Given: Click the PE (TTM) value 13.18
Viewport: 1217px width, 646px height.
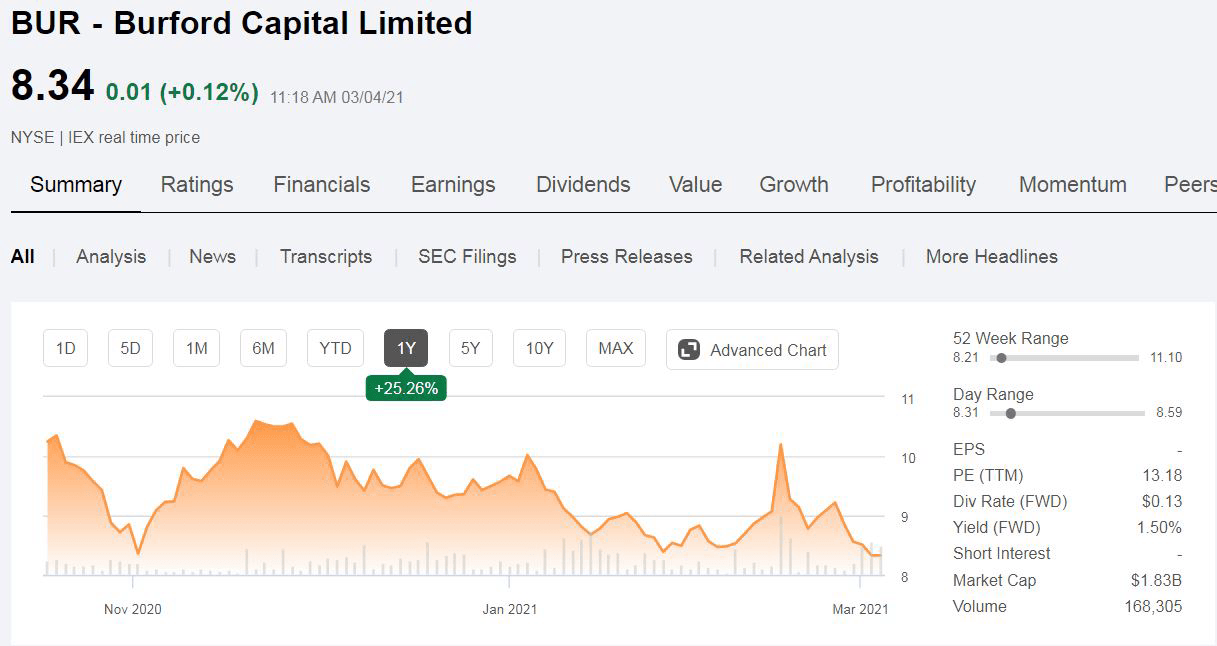Looking at the screenshot, I should [1162, 475].
